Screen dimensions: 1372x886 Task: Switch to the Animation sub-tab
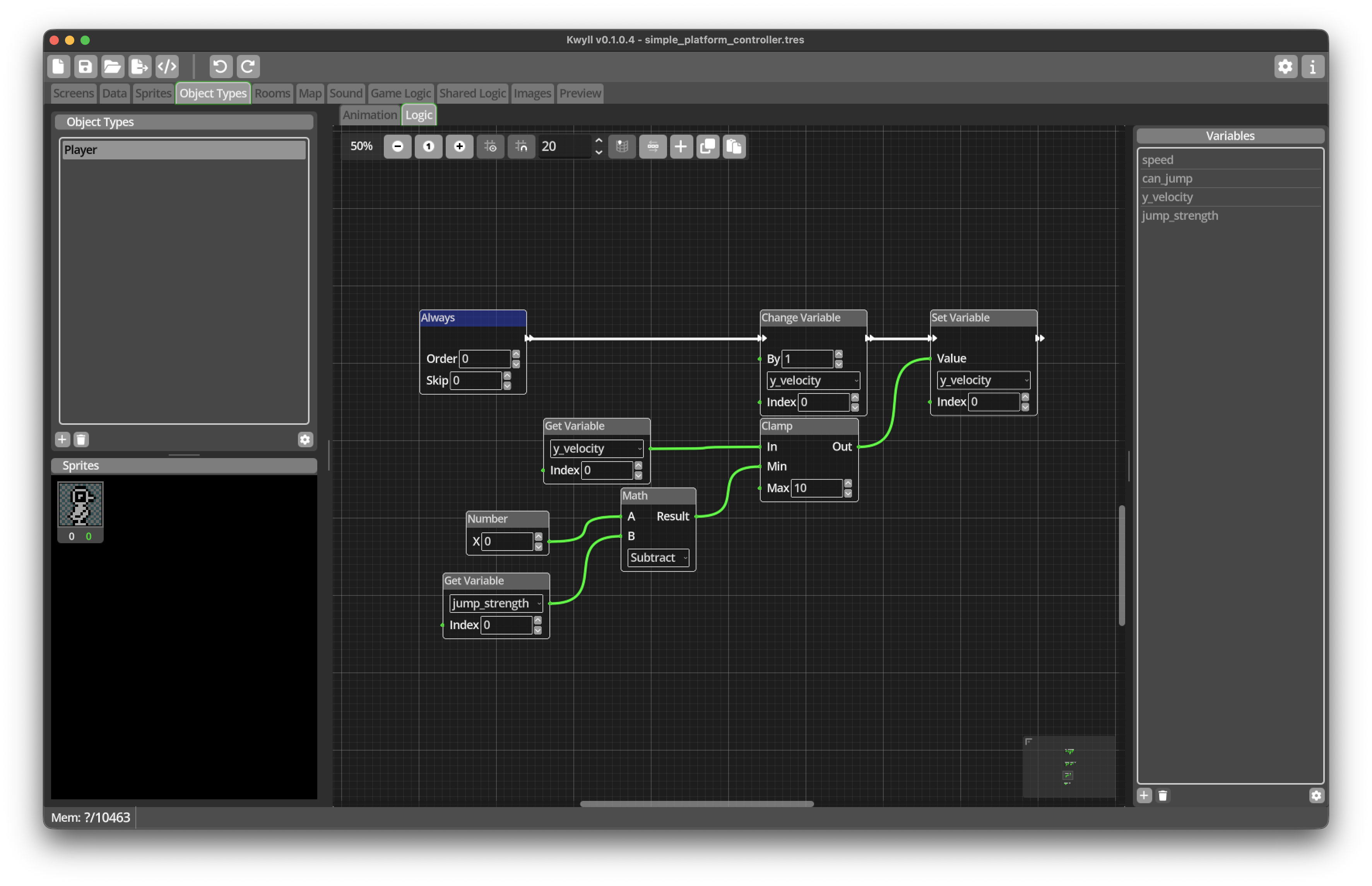[370, 115]
